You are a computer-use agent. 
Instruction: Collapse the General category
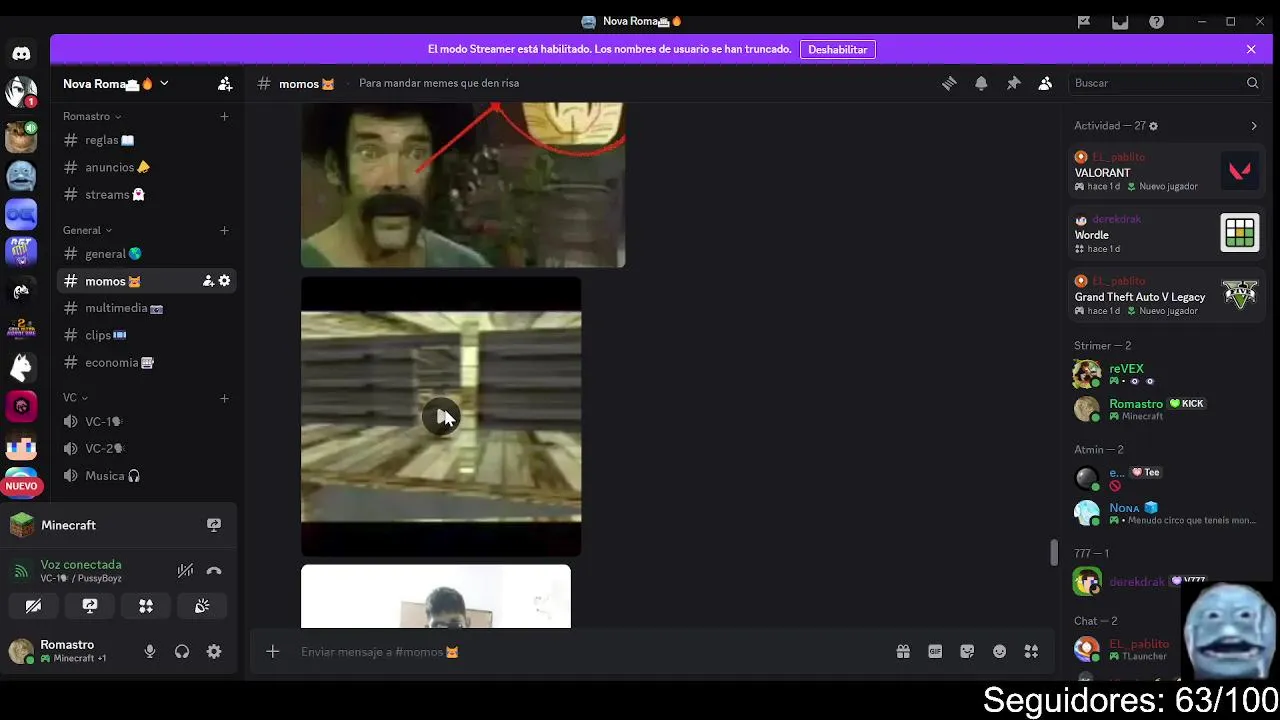87,231
